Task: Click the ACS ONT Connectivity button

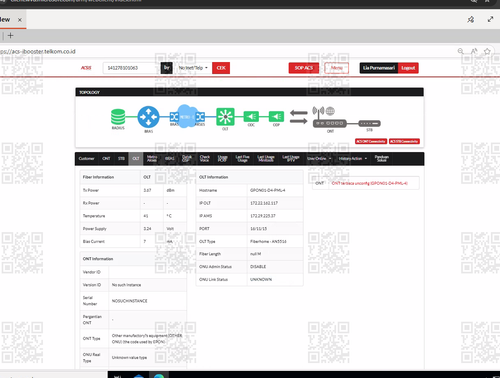Action: coord(371,141)
